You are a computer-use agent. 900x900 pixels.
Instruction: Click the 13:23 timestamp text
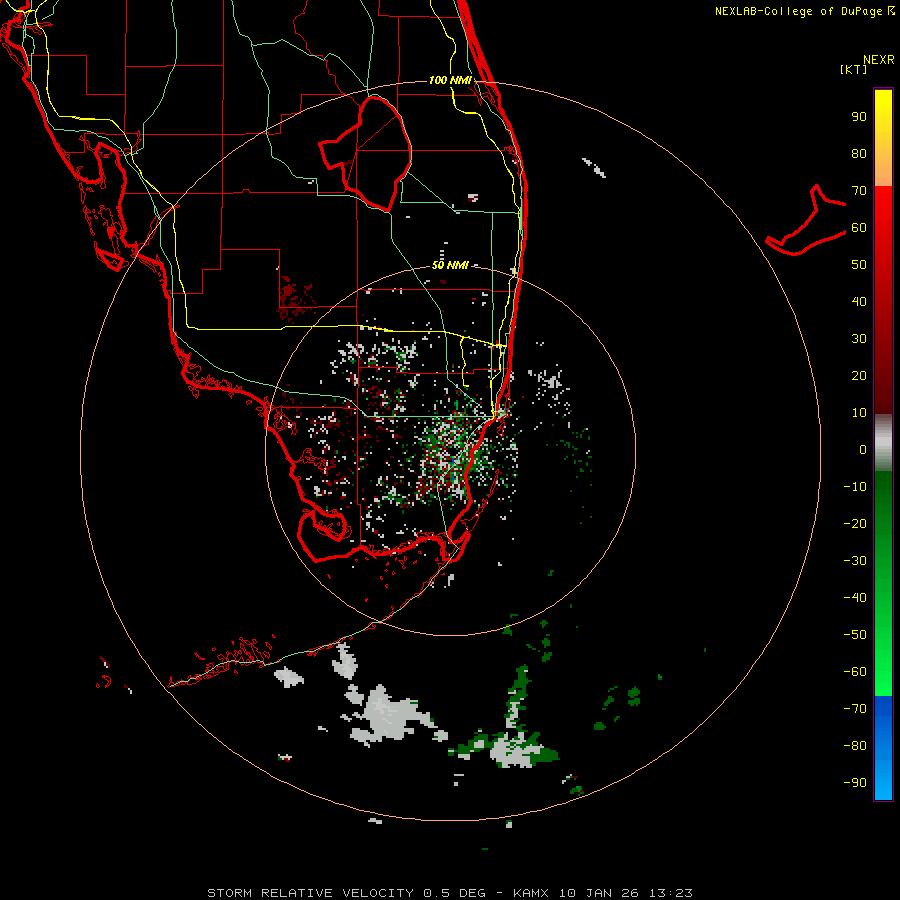tap(670, 893)
